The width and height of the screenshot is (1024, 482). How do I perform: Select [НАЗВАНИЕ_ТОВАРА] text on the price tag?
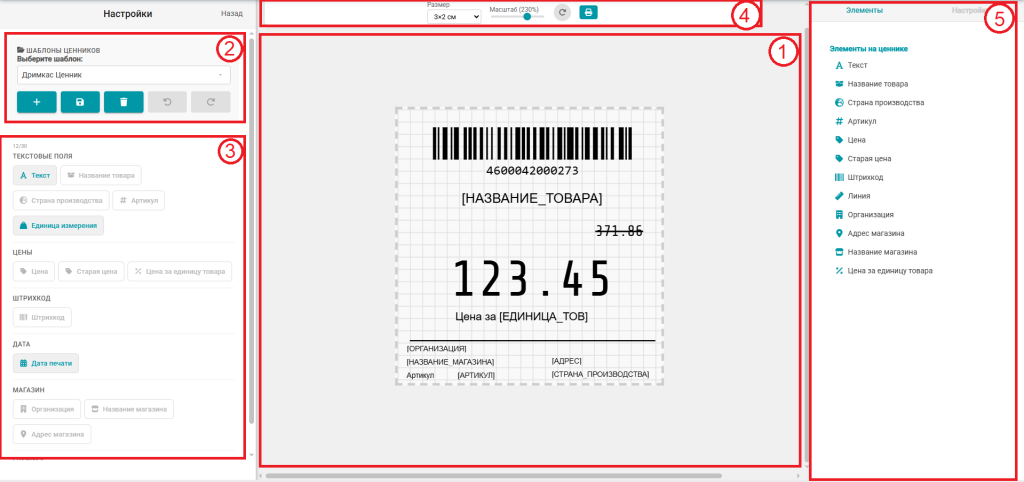[532, 199]
